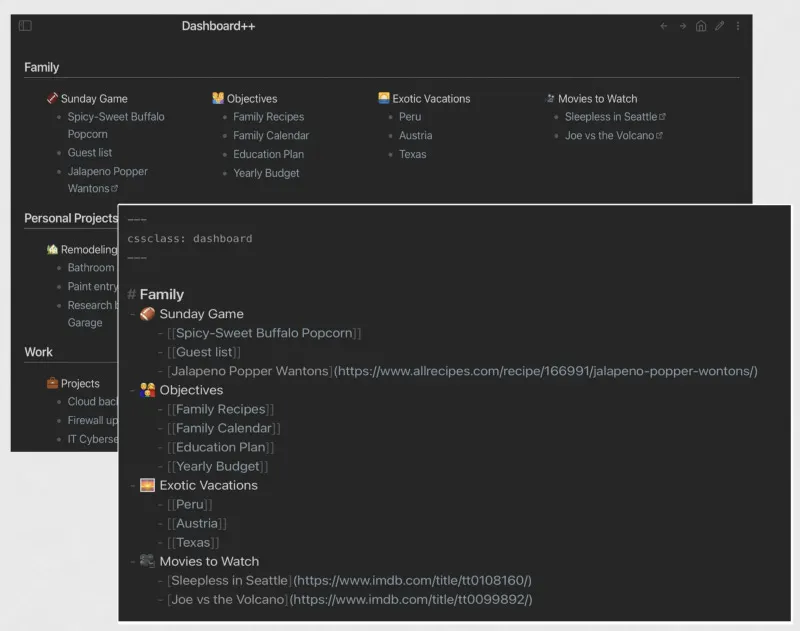Screen dimensions: 800x631
Task: Click [[Yearly Budget]] in markdown source
Action: (x=217, y=466)
